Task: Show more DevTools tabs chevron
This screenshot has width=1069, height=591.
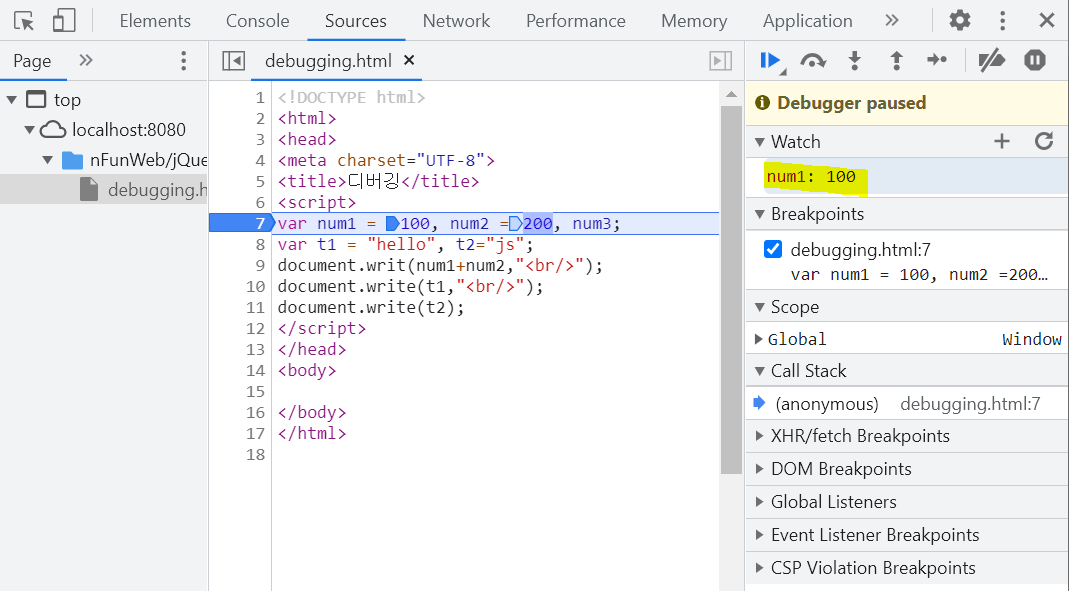Action: point(892,20)
